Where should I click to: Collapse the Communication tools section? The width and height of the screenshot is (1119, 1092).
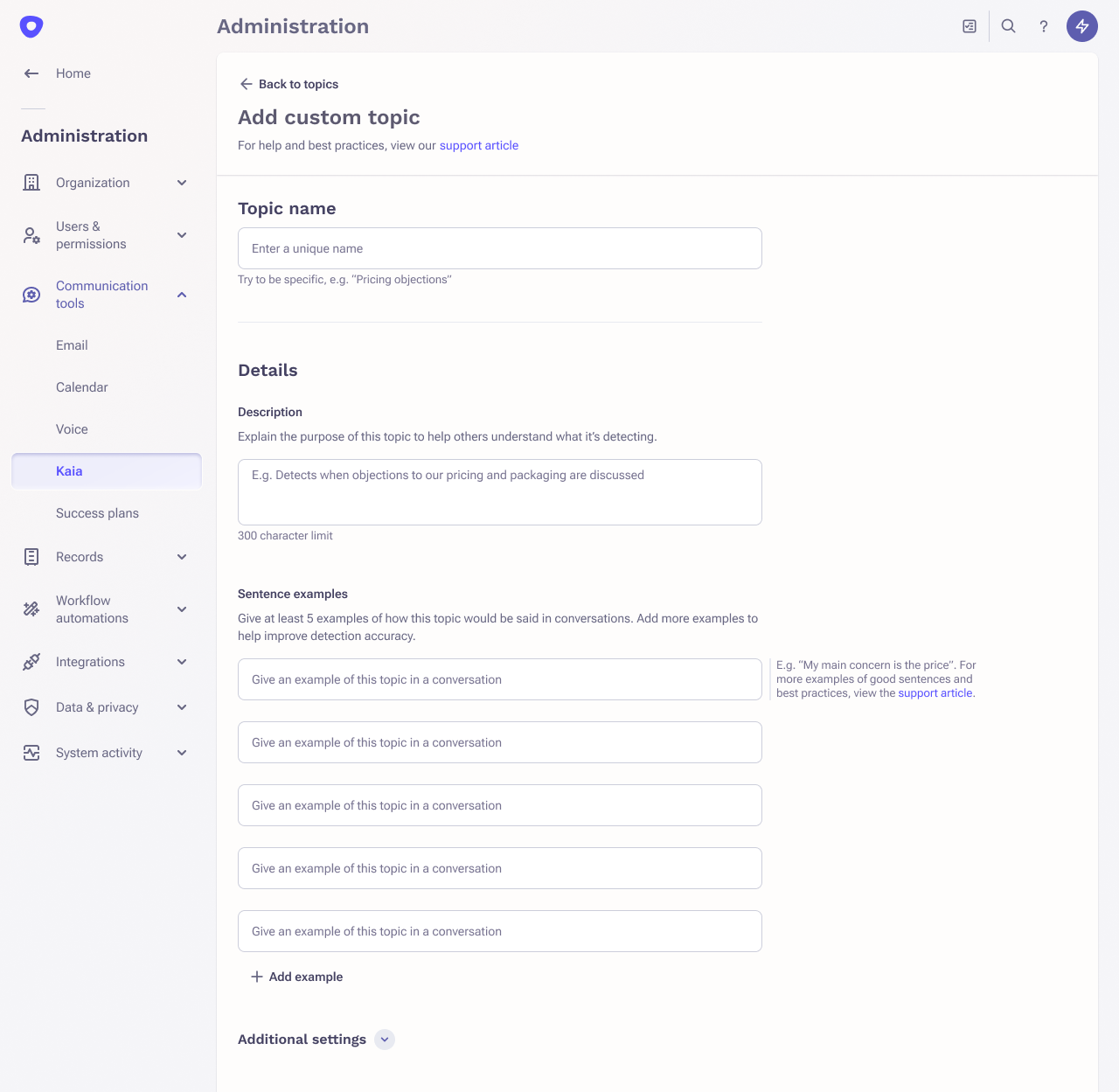pyautogui.click(x=182, y=295)
